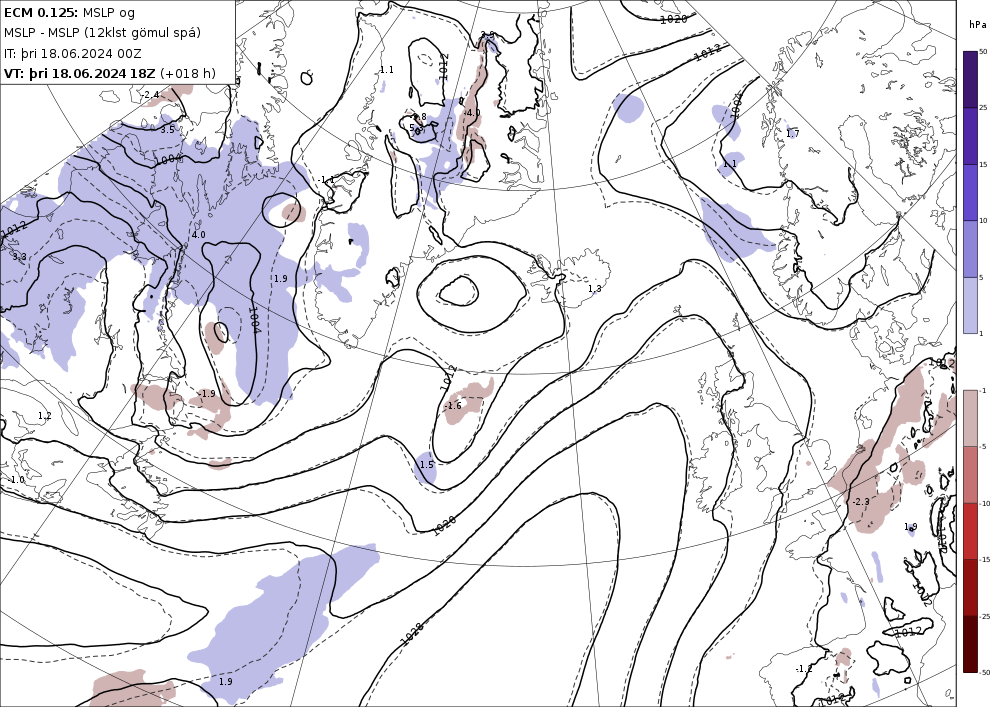Click the 'MSLP - MSLP (12klst gömul spá)' line
The width and height of the screenshot is (1000, 707).
point(102,33)
